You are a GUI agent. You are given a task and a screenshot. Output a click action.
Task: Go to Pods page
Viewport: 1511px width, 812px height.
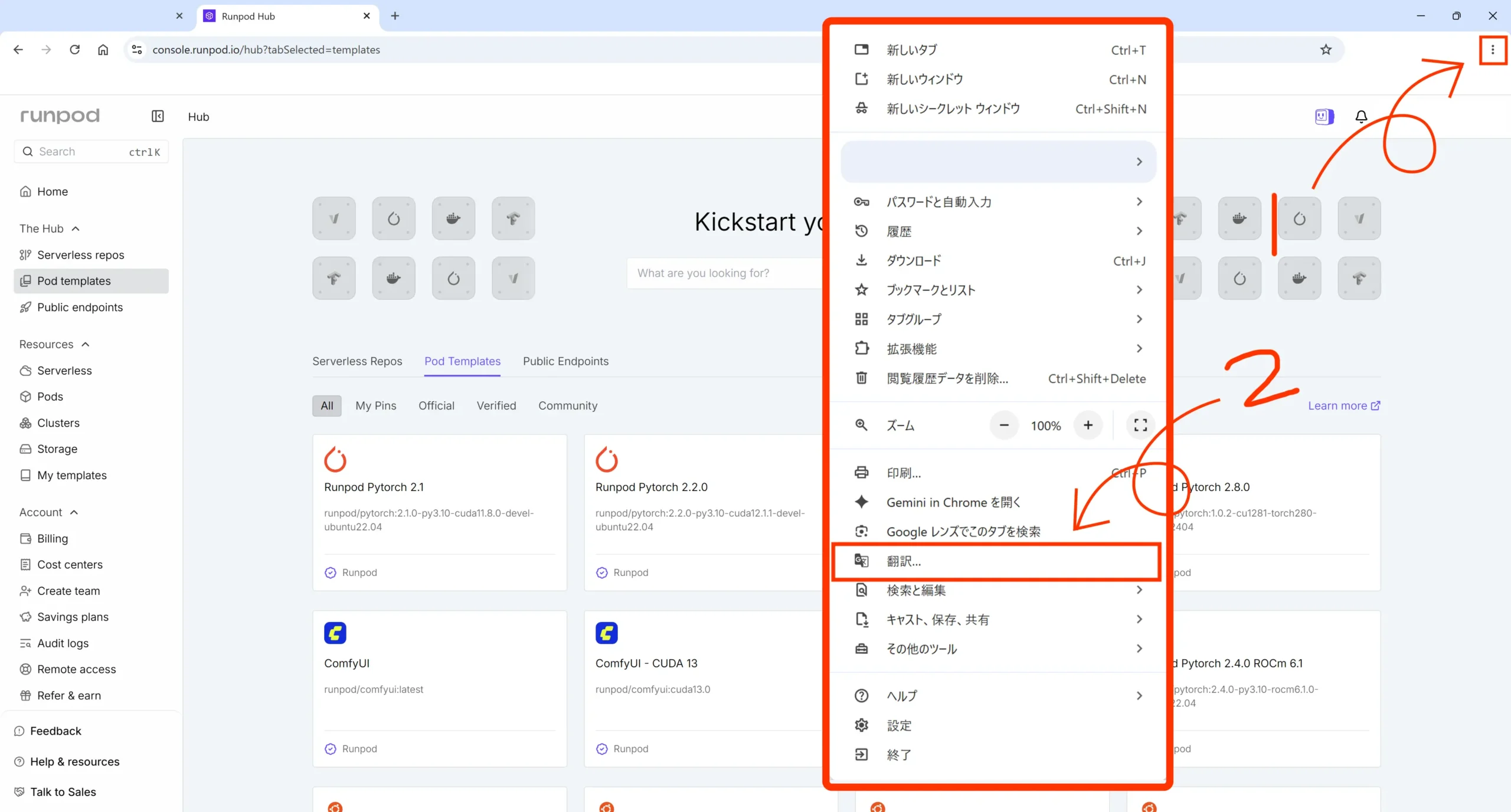pyautogui.click(x=91, y=397)
